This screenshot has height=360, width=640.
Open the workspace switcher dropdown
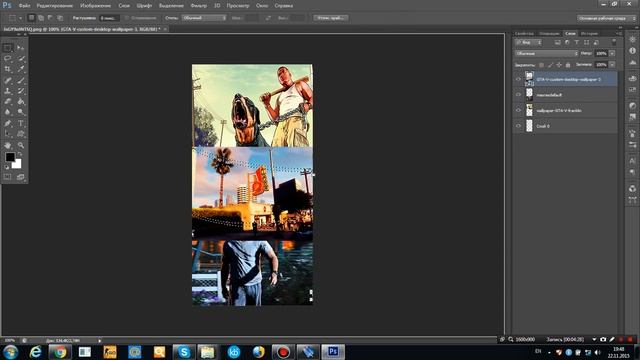pyautogui.click(x=607, y=18)
